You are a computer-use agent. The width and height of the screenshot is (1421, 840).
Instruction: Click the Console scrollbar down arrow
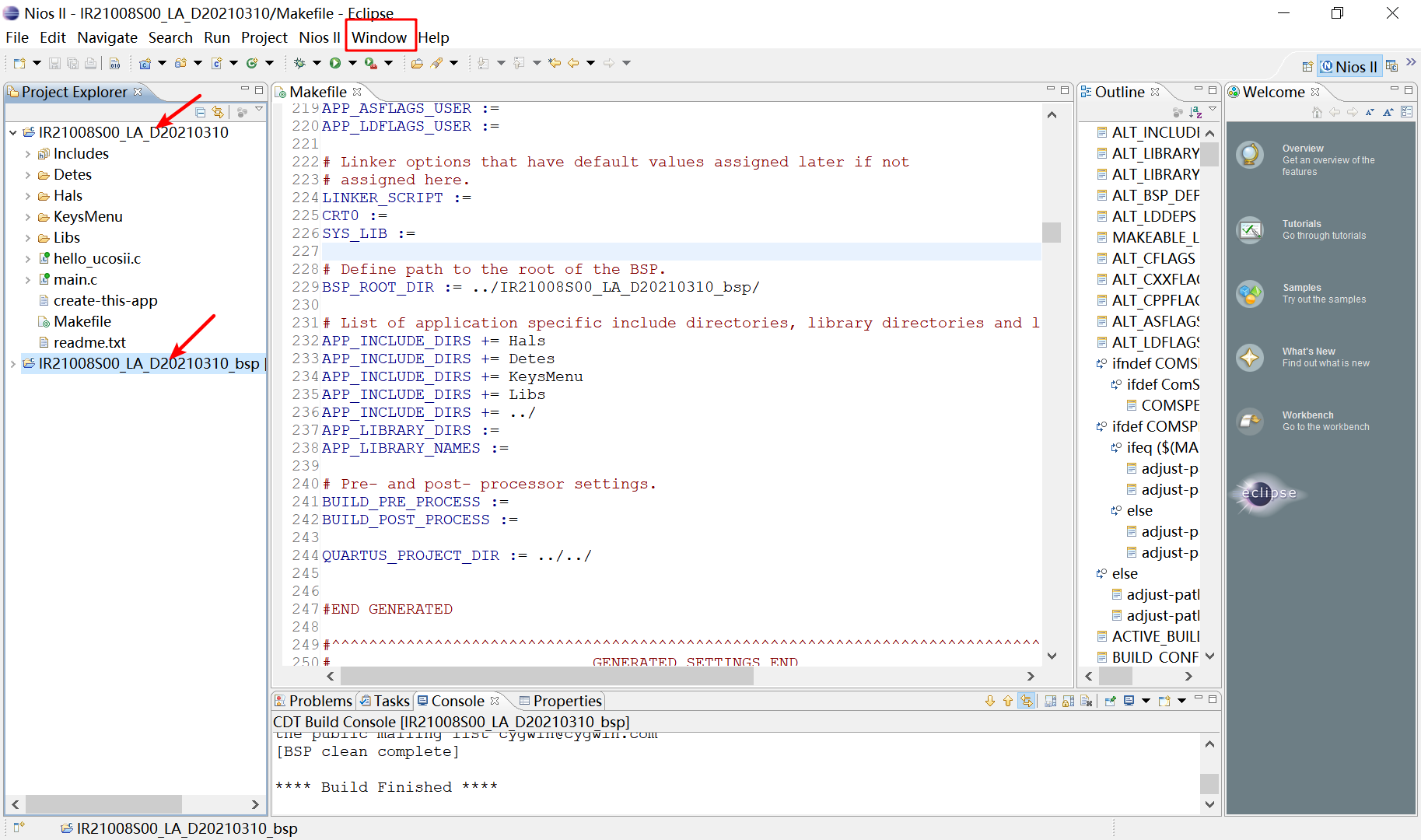point(1209,804)
